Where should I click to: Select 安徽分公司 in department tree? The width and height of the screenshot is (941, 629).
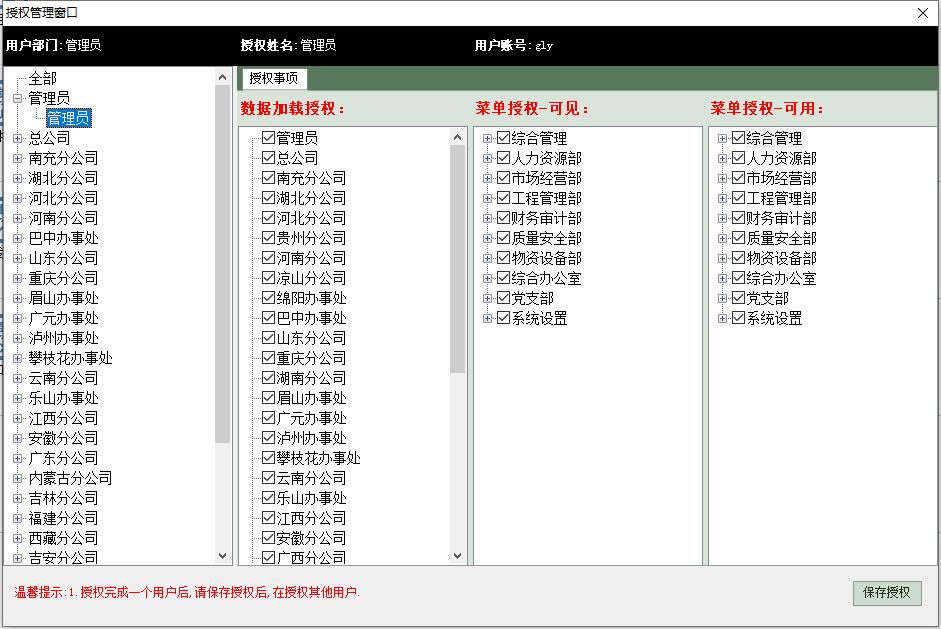coord(63,438)
